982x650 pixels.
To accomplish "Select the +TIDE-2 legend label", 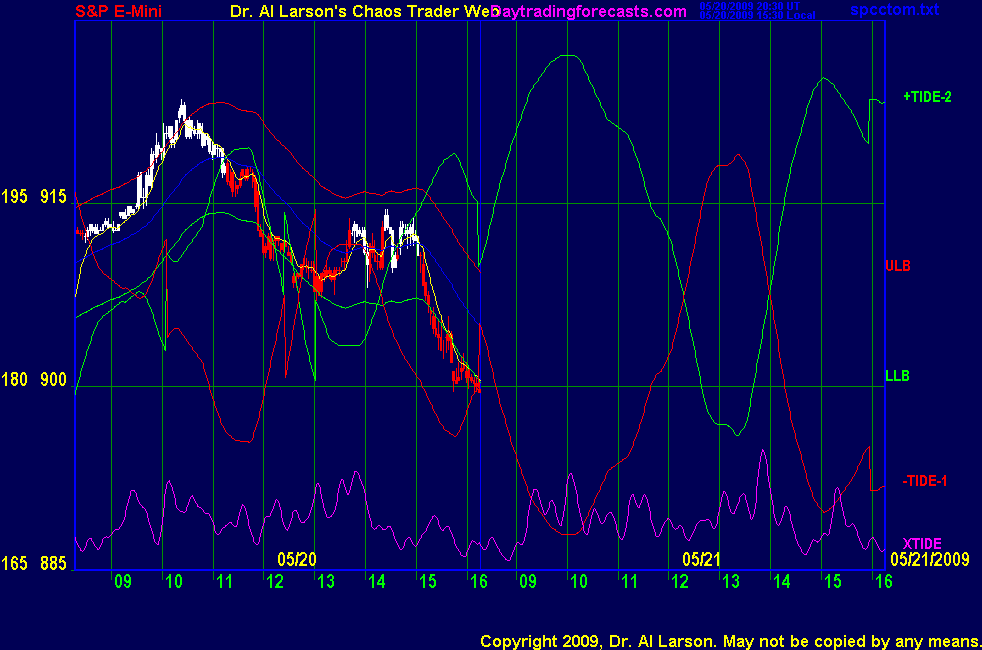I will (x=927, y=97).
